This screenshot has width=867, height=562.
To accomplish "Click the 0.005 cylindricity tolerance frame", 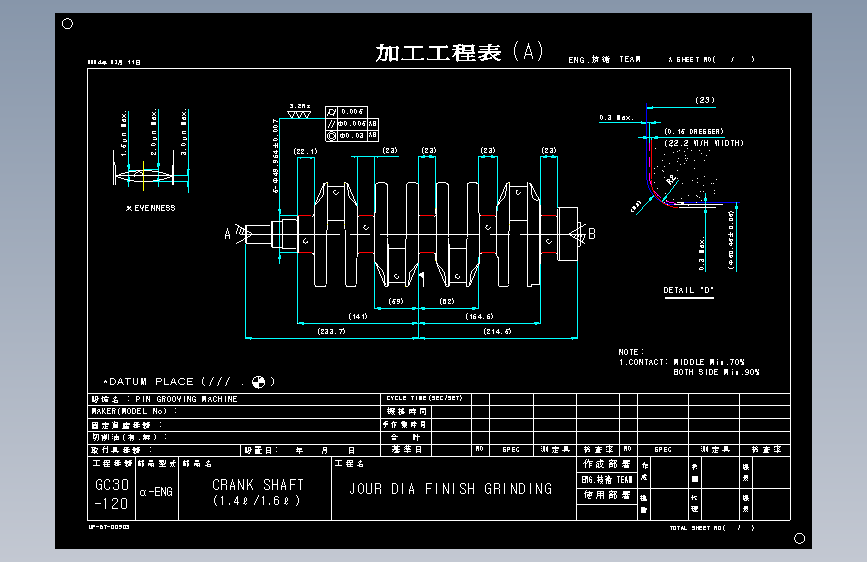I will 346,112.
